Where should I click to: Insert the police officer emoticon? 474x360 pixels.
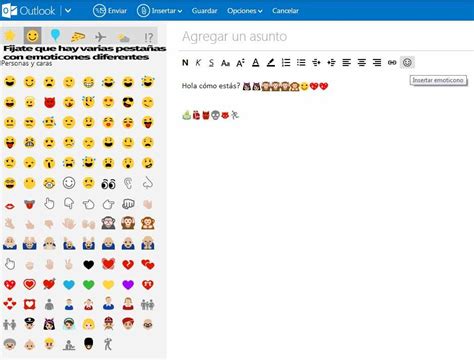[29, 324]
